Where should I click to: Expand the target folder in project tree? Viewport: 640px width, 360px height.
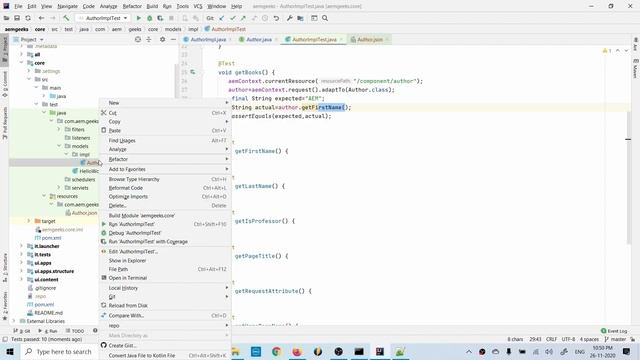click(x=29, y=221)
